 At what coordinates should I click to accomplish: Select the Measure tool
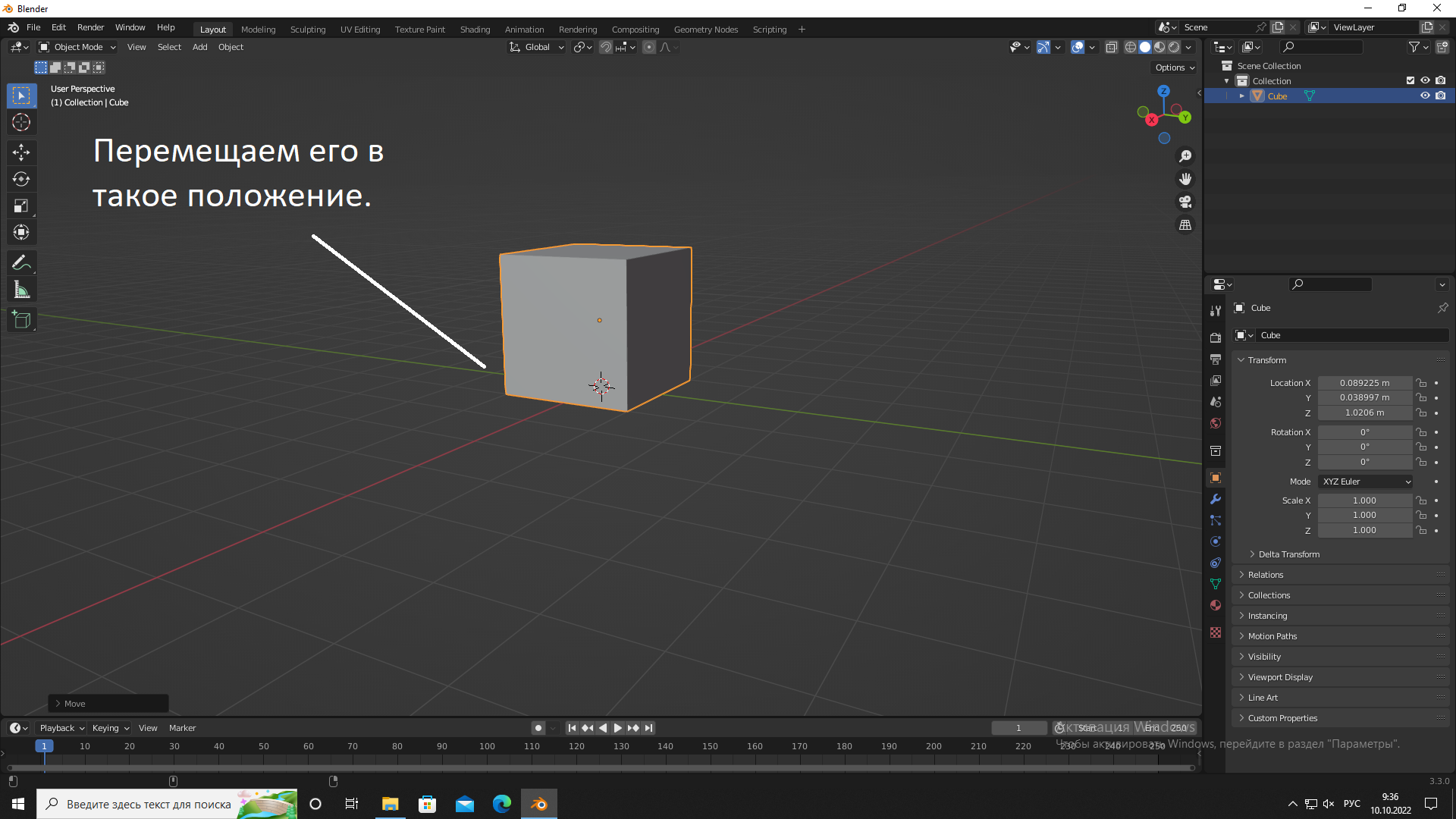tap(21, 290)
